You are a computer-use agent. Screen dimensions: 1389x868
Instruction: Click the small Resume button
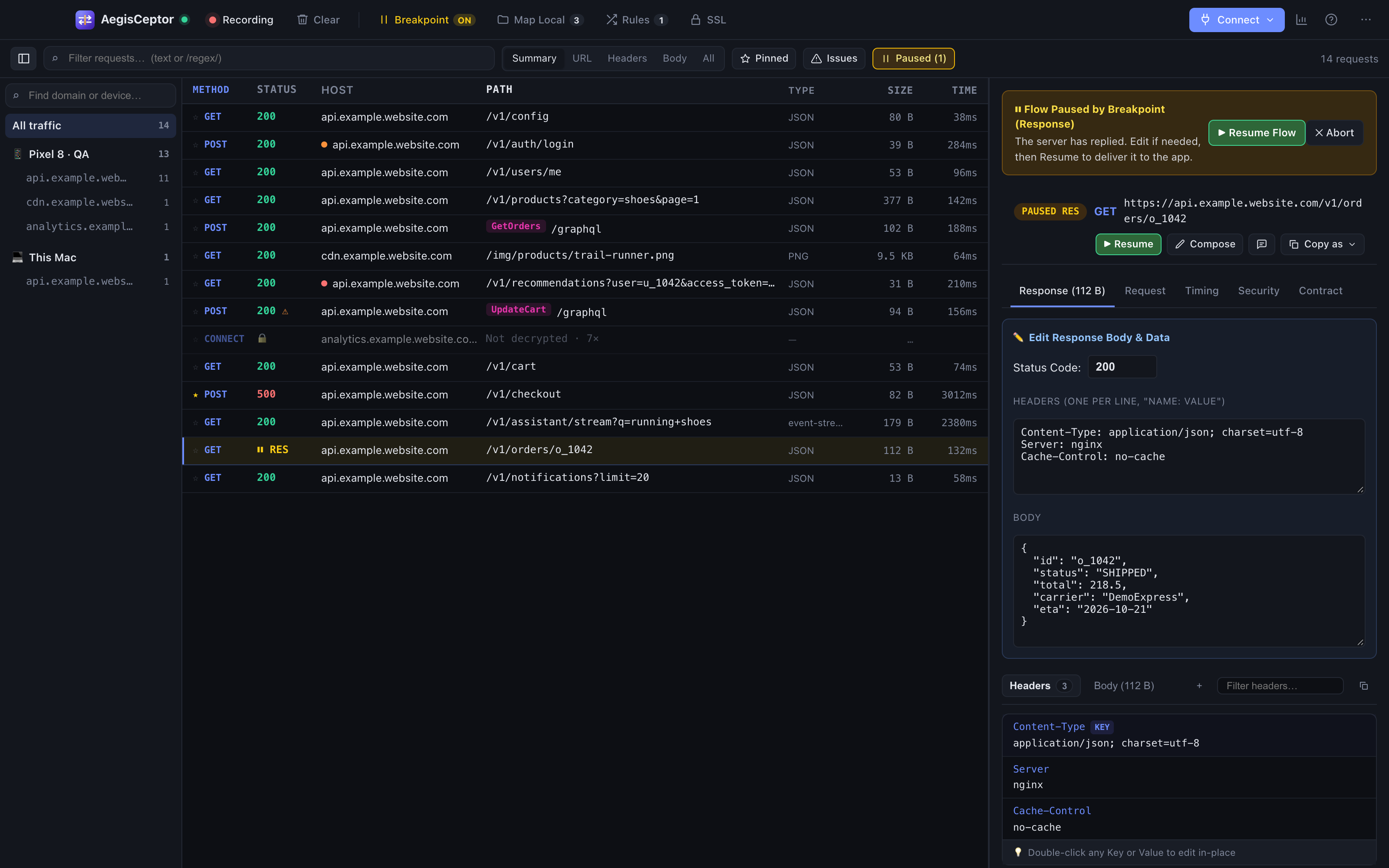[x=1129, y=244]
